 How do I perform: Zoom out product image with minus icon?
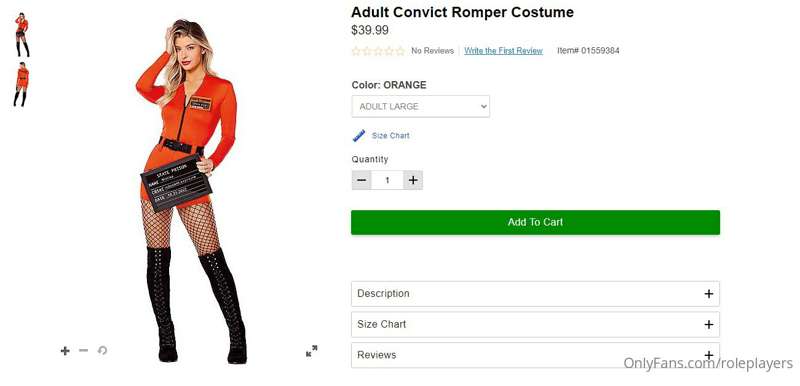(x=84, y=350)
